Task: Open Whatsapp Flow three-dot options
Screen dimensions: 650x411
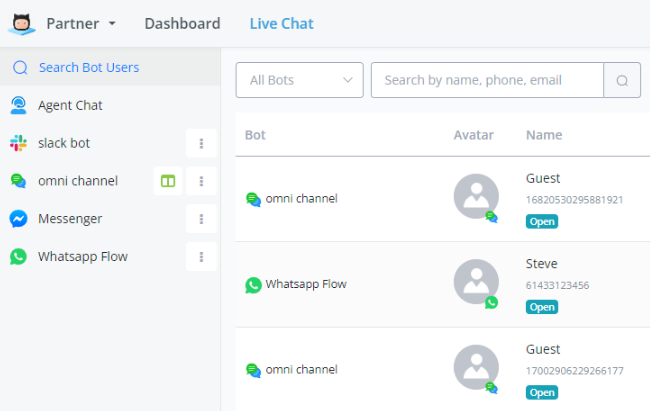Action: pos(201,257)
